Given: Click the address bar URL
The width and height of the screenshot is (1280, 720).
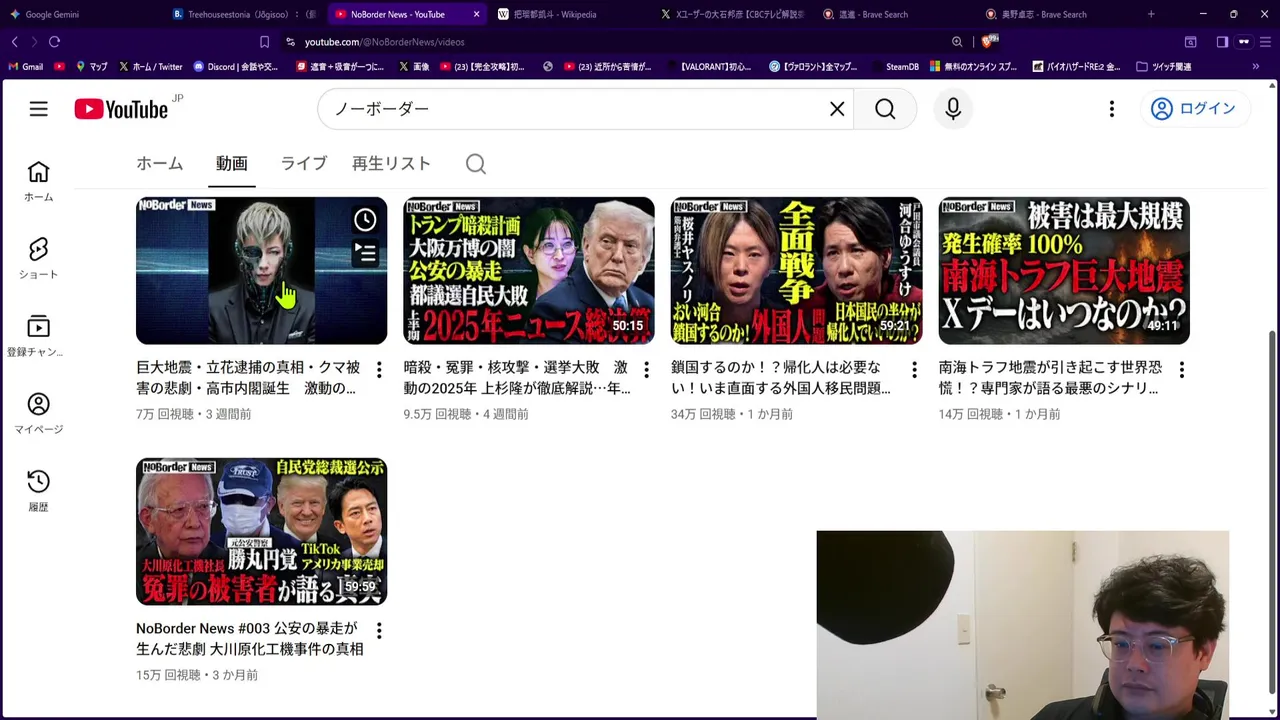Looking at the screenshot, I should click(384, 42).
